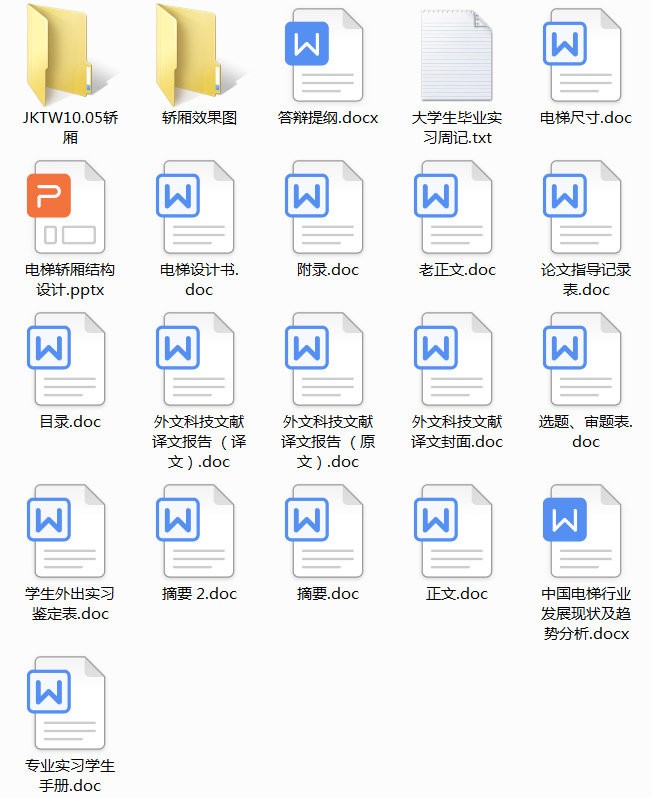Select the 老正文.doc file icon
The height and width of the screenshot is (798, 652).
tap(453, 207)
